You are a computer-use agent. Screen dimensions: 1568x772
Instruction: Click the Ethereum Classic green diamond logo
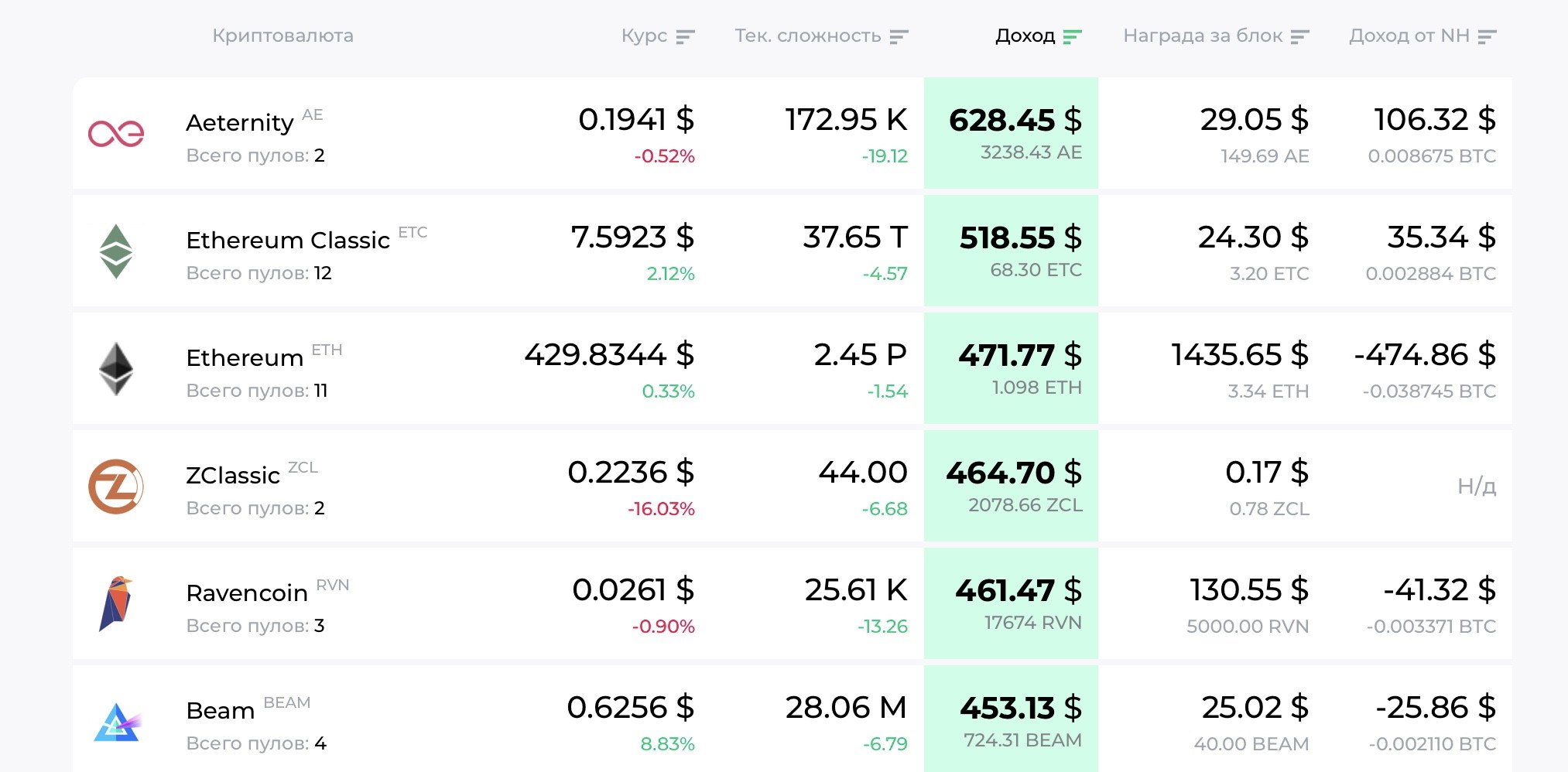coord(116,251)
